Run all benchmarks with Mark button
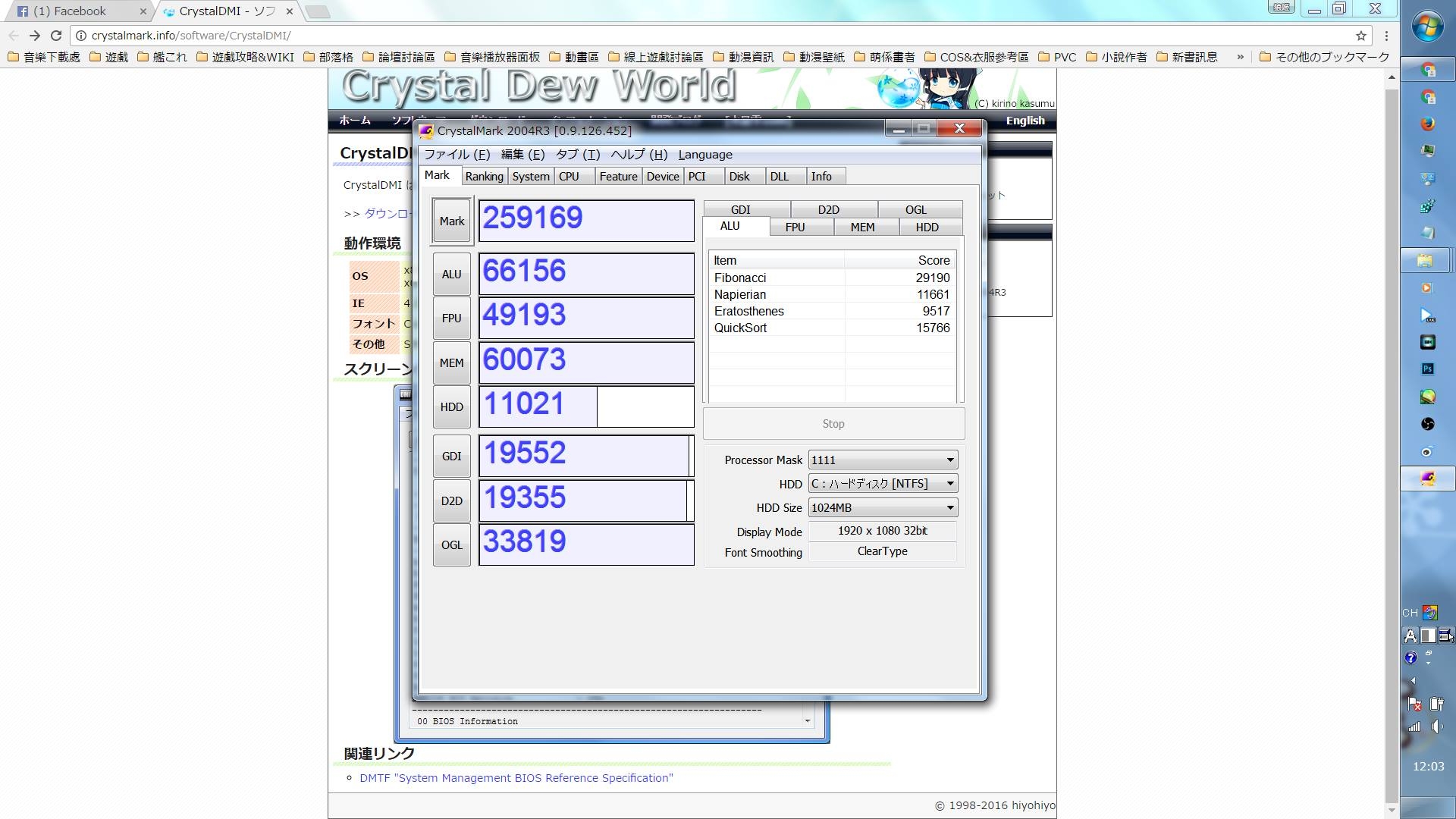Image resolution: width=1456 pixels, height=819 pixels. coord(452,221)
